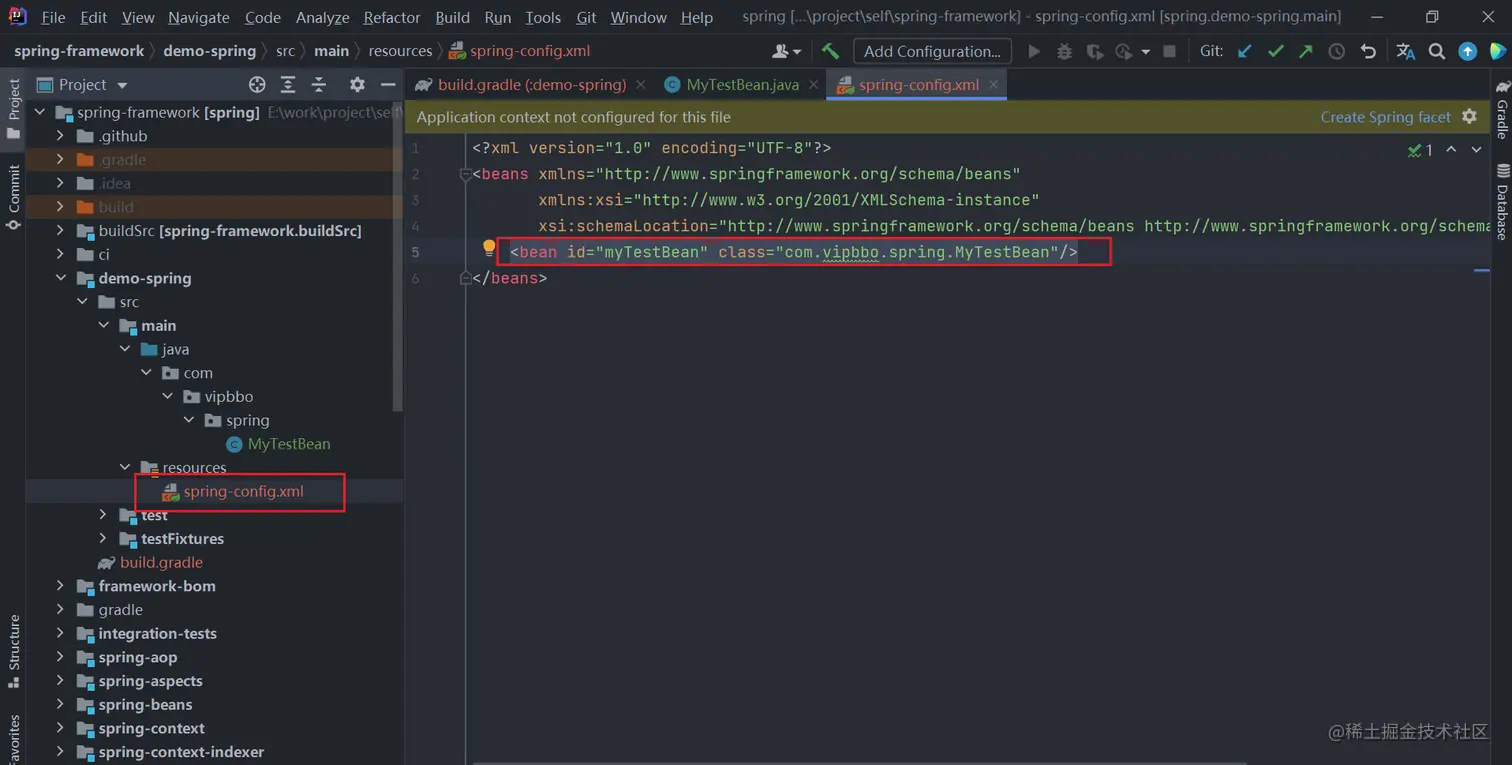Expand the testFixtures folder
Viewport: 1512px width, 765px height.
pos(103,538)
